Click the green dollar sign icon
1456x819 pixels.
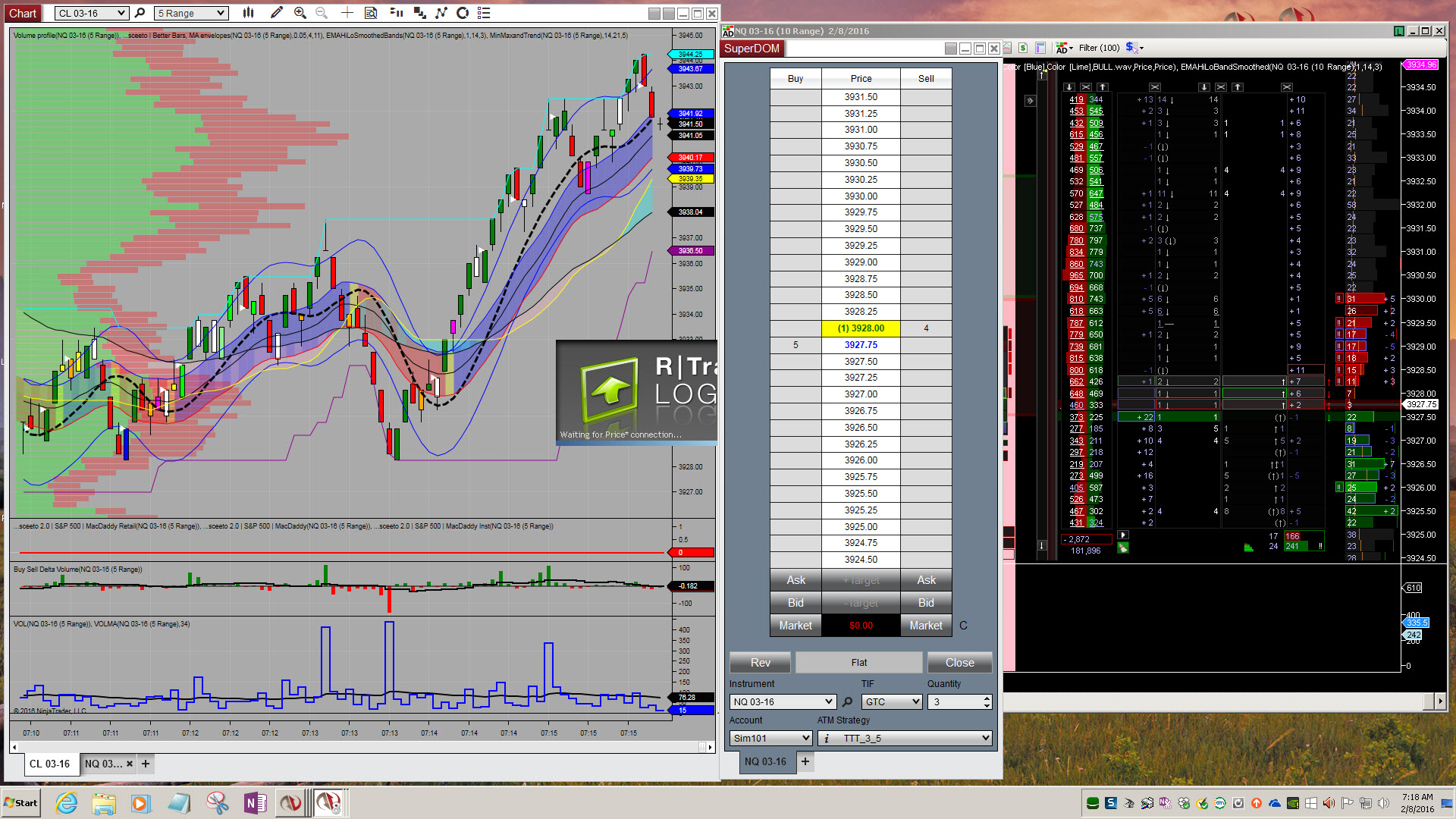(1022, 48)
